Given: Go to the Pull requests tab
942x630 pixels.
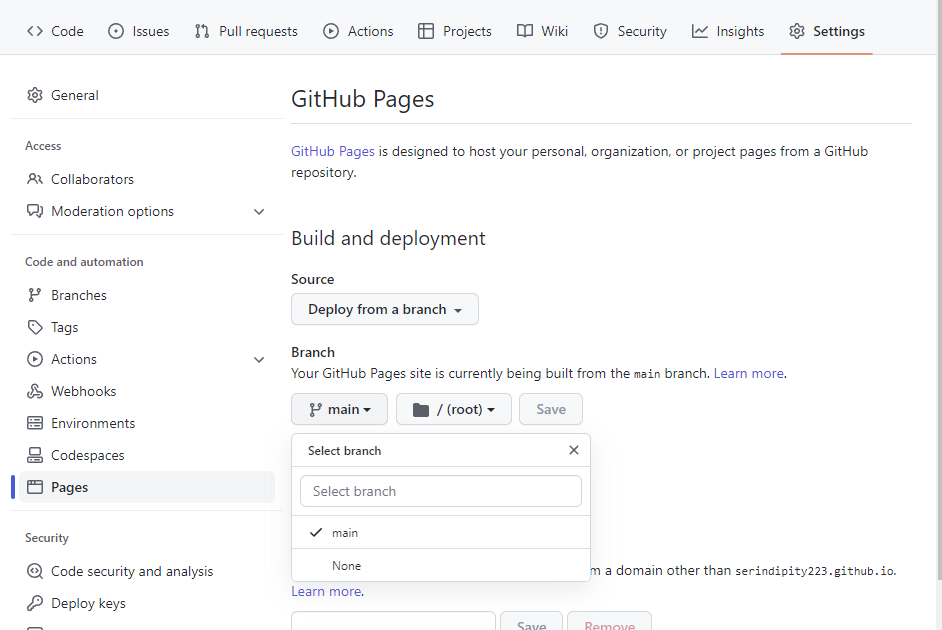Looking at the screenshot, I should [x=246, y=31].
